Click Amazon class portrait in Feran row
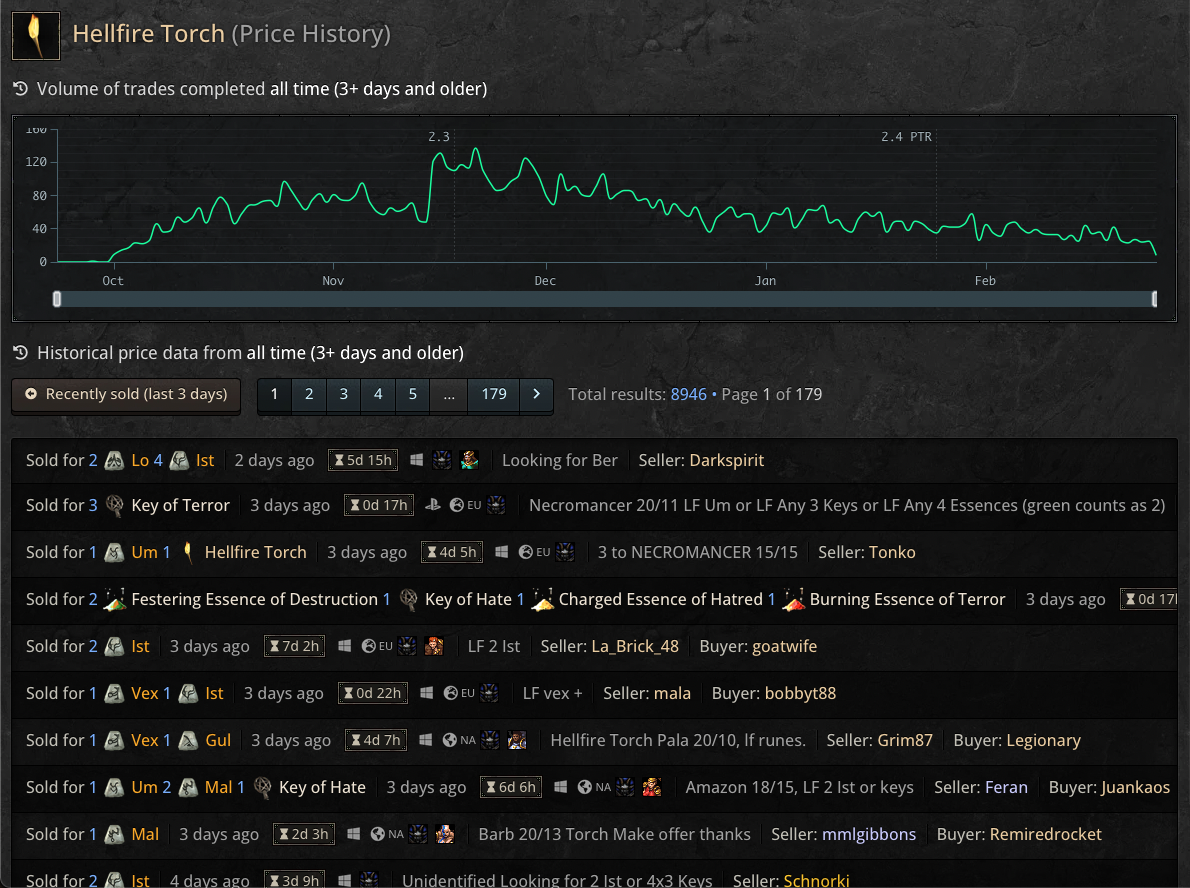Viewport: 1190px width, 888px height. [652, 787]
